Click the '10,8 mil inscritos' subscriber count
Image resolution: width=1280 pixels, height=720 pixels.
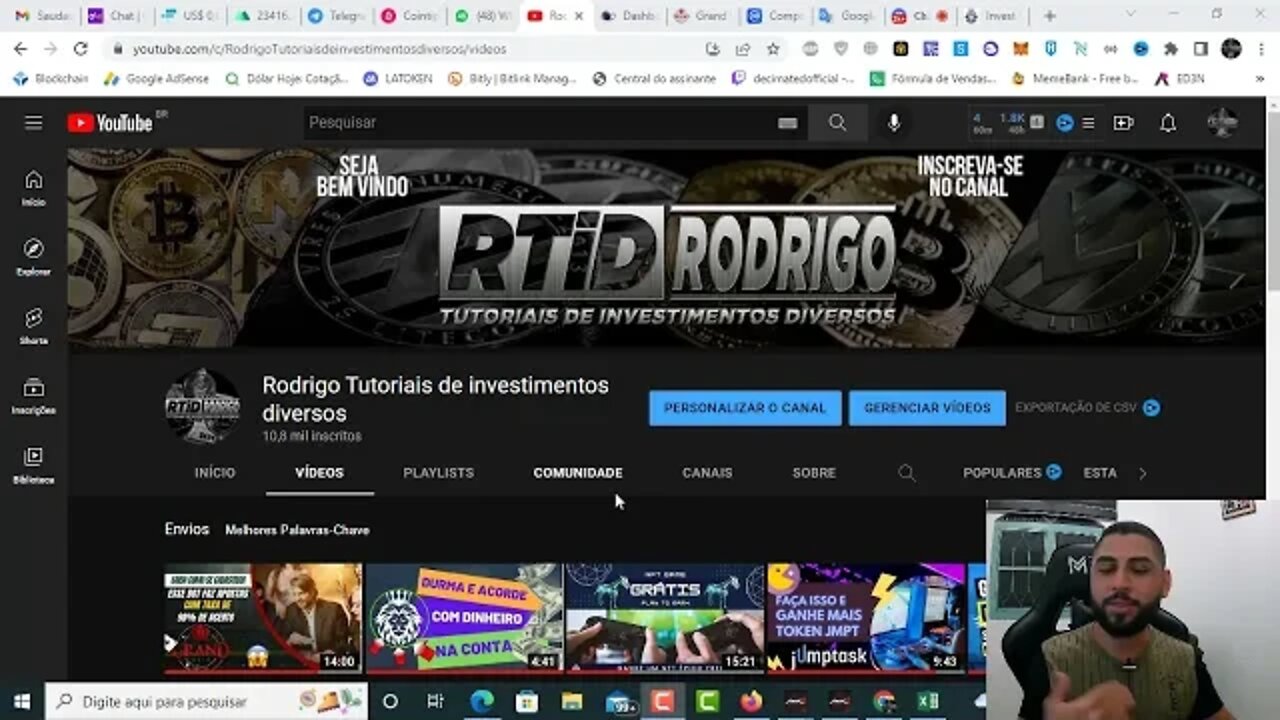[x=312, y=437]
